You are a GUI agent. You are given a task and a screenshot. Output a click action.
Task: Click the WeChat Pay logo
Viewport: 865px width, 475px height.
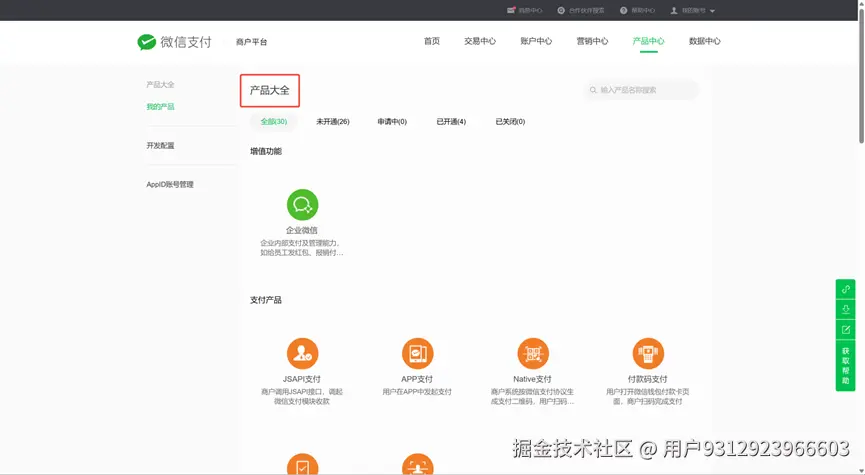[x=174, y=42]
